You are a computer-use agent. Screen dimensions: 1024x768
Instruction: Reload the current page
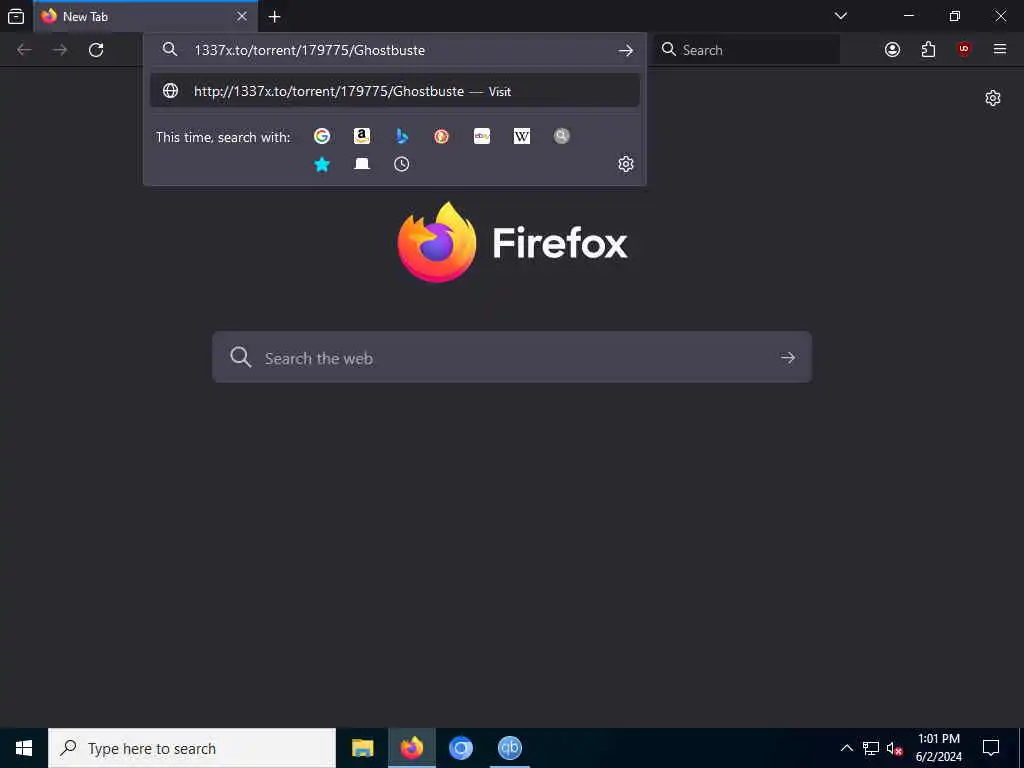[96, 50]
